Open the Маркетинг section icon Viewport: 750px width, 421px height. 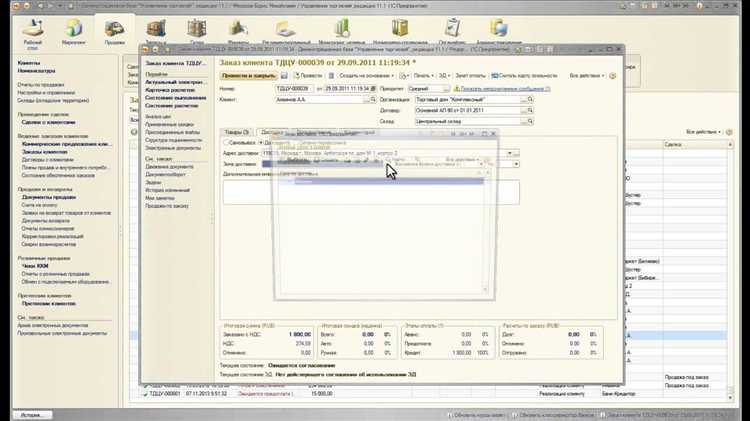coord(74,29)
